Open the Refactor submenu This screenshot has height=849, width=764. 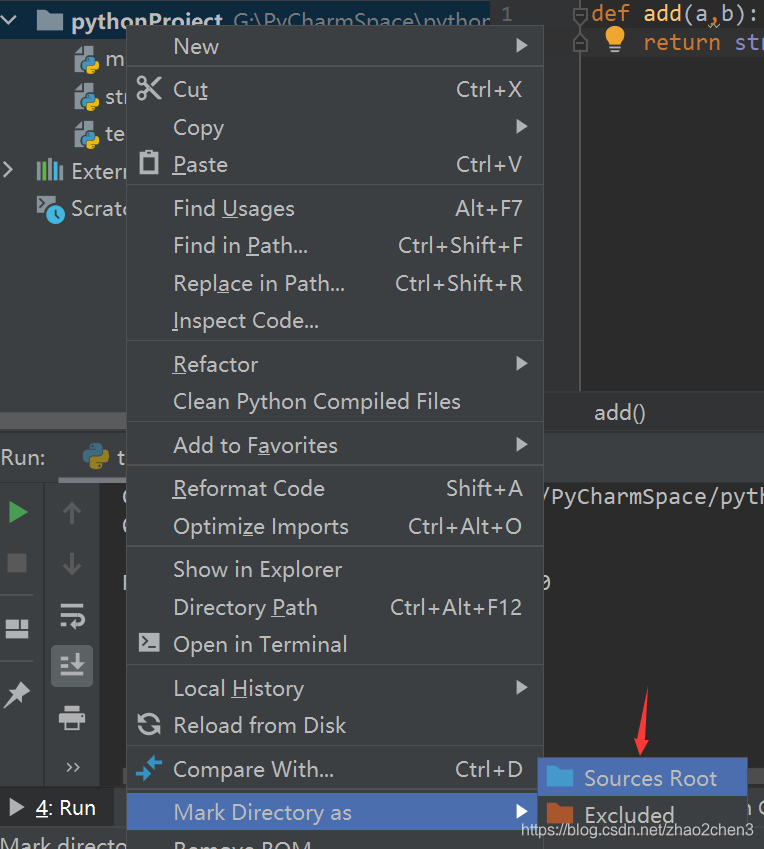(x=335, y=364)
